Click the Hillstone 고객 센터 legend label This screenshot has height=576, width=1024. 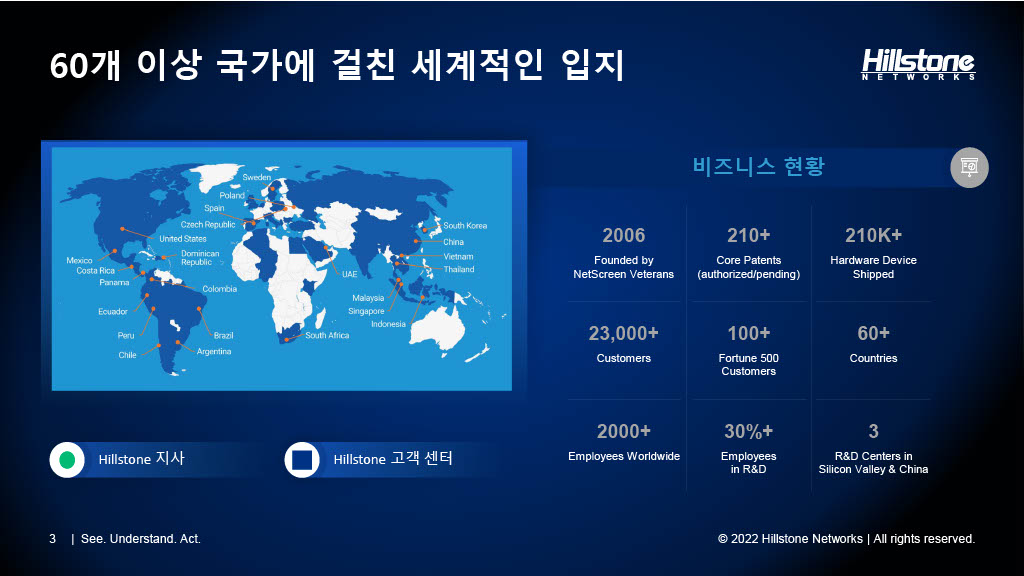point(393,458)
